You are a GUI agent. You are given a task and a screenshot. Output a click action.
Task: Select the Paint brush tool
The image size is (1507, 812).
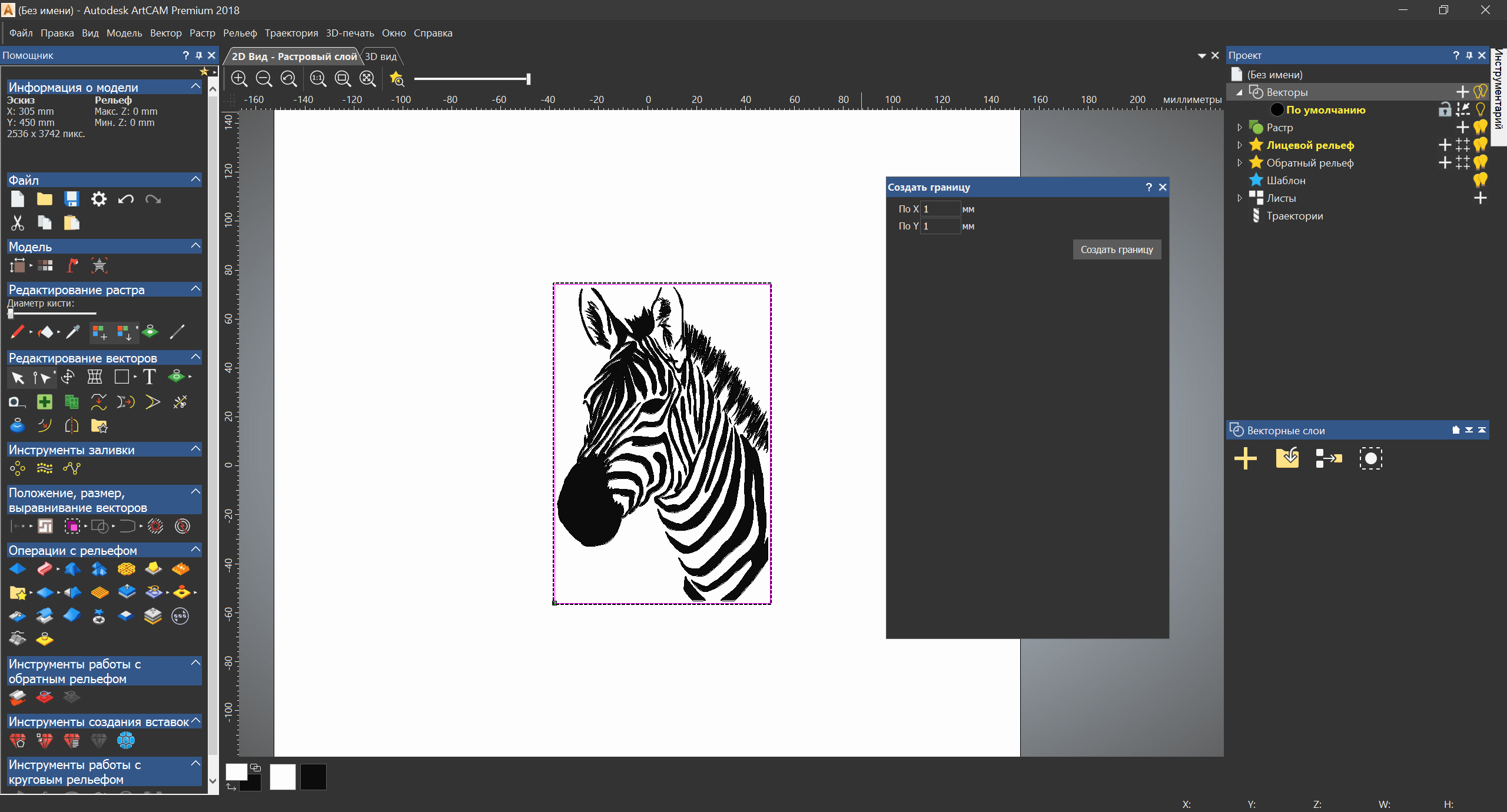click(17, 332)
